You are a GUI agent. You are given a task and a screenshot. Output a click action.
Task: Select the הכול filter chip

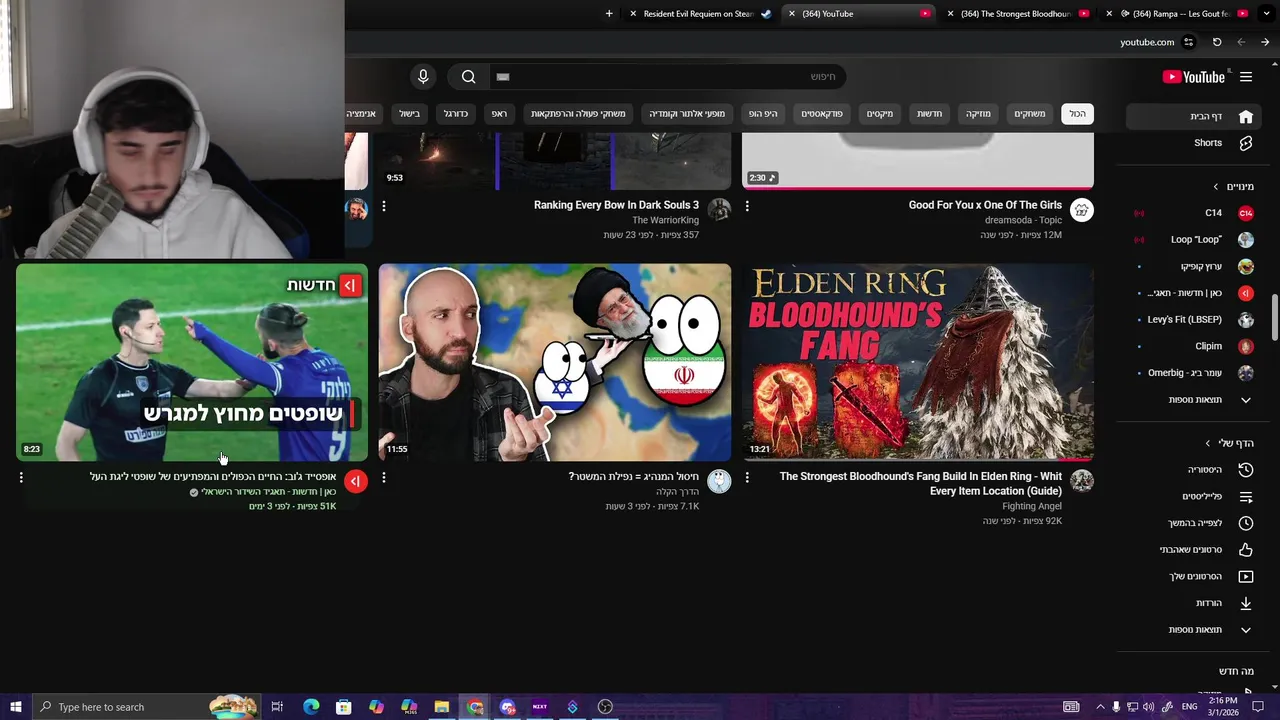pos(1077,114)
